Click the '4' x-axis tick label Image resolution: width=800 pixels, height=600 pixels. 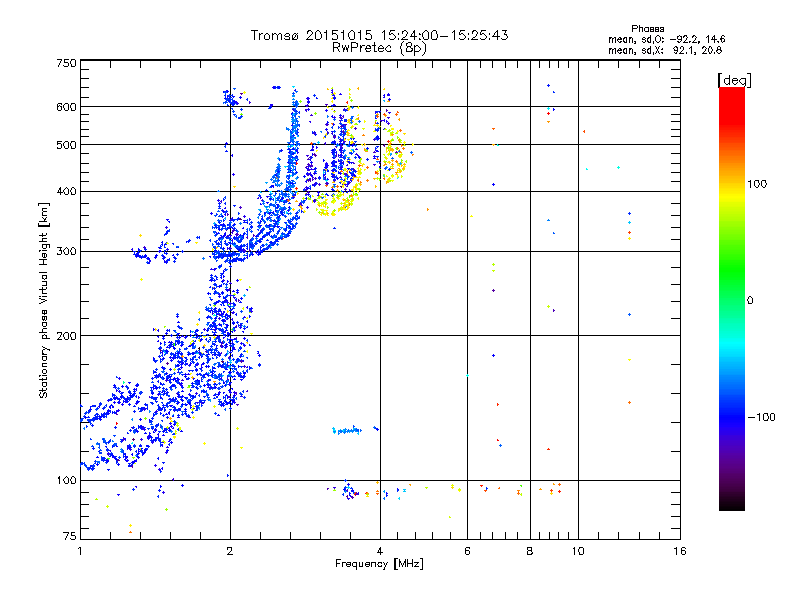pyautogui.click(x=380, y=551)
